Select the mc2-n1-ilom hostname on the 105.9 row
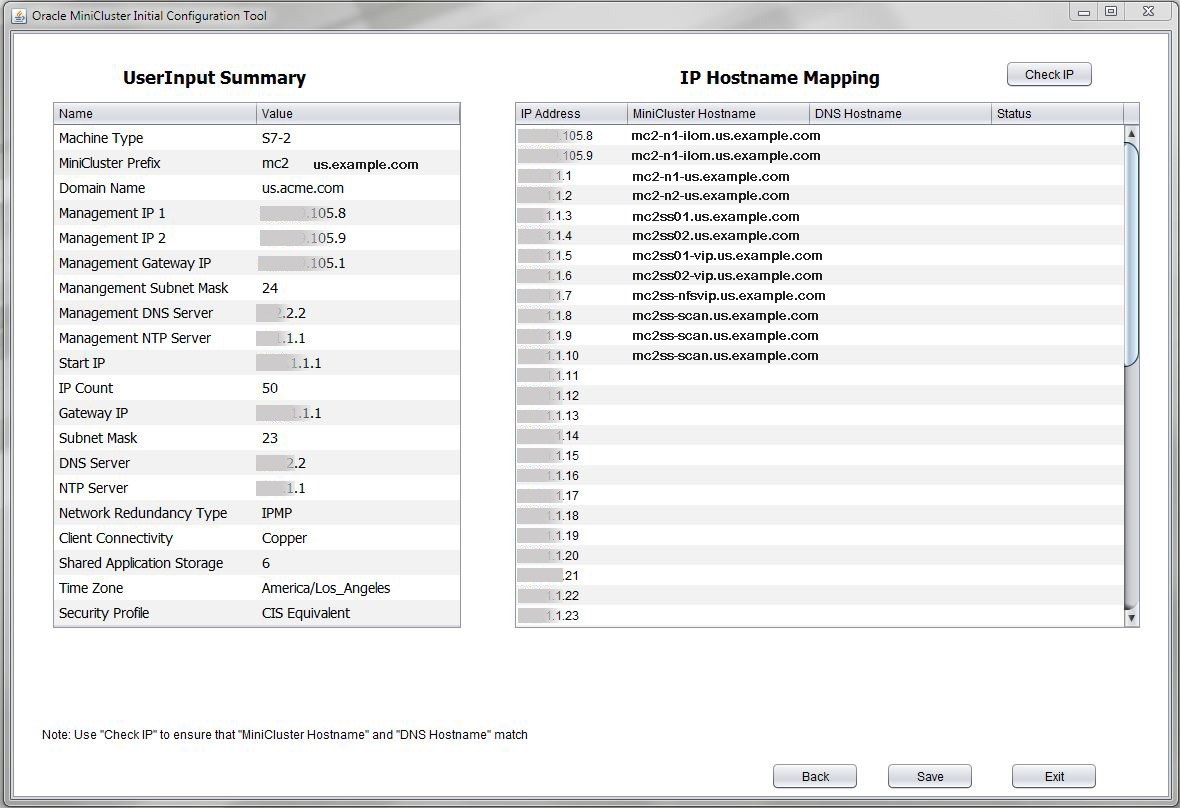The width and height of the screenshot is (1180, 808). pos(725,156)
